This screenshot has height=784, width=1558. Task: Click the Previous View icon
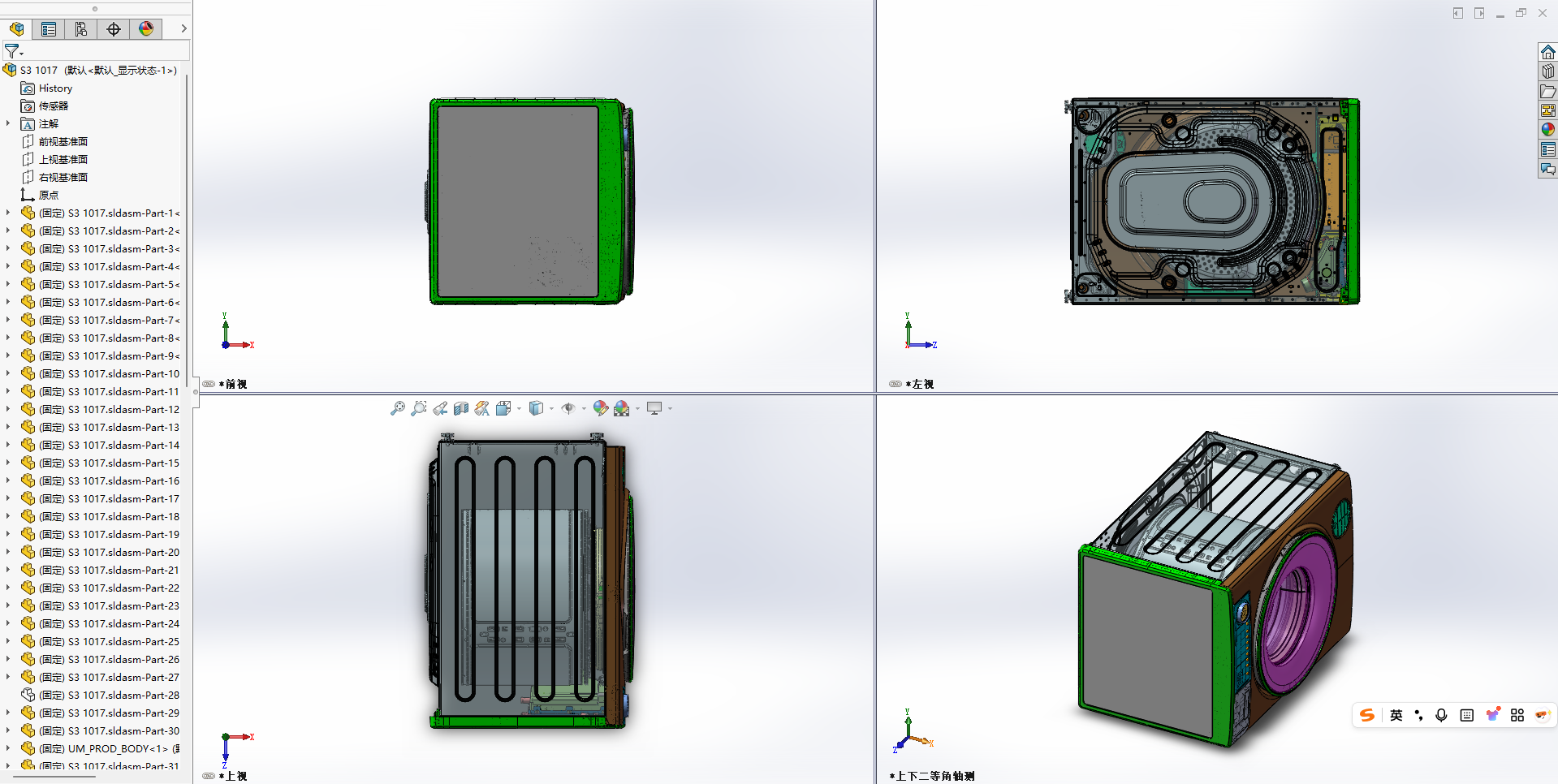[440, 408]
